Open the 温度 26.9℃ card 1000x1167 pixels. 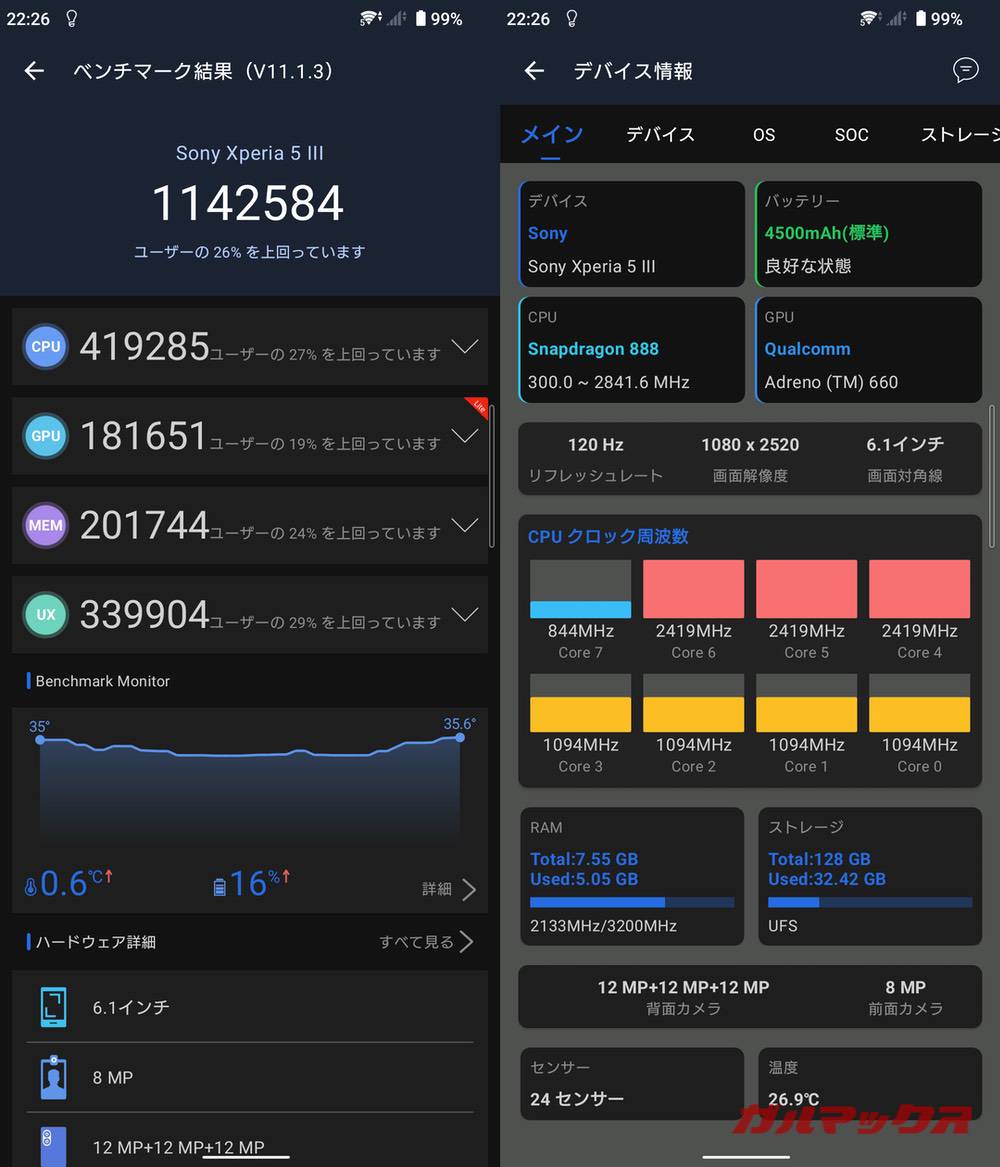870,1084
